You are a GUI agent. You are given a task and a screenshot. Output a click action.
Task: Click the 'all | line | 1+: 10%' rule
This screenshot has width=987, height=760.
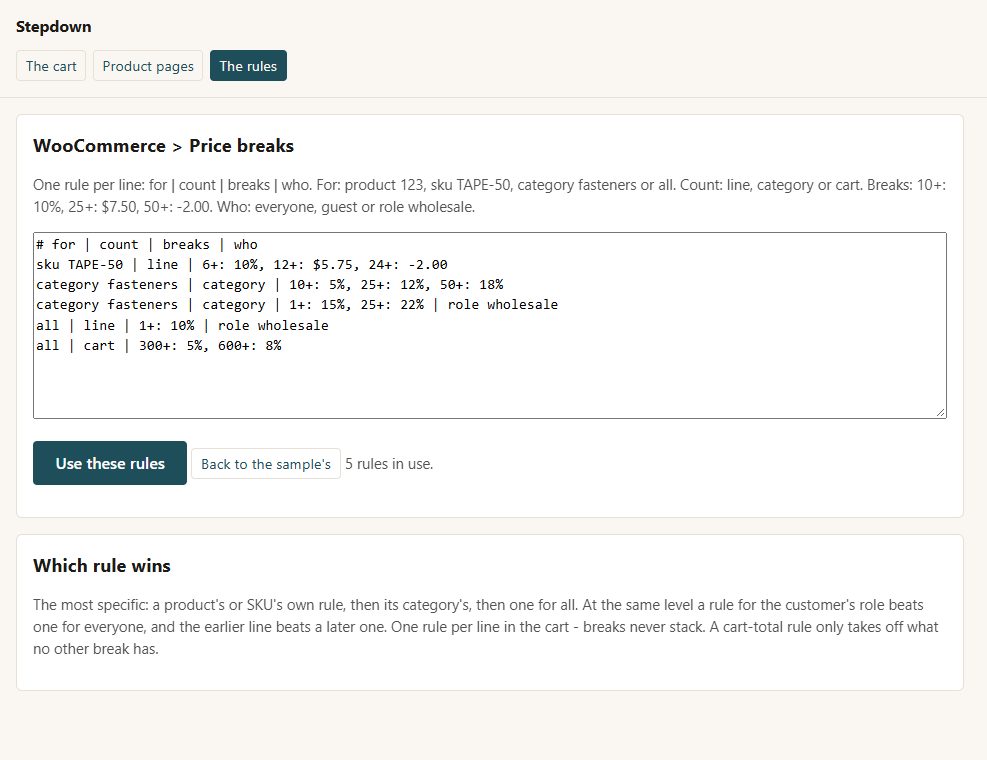click(183, 326)
